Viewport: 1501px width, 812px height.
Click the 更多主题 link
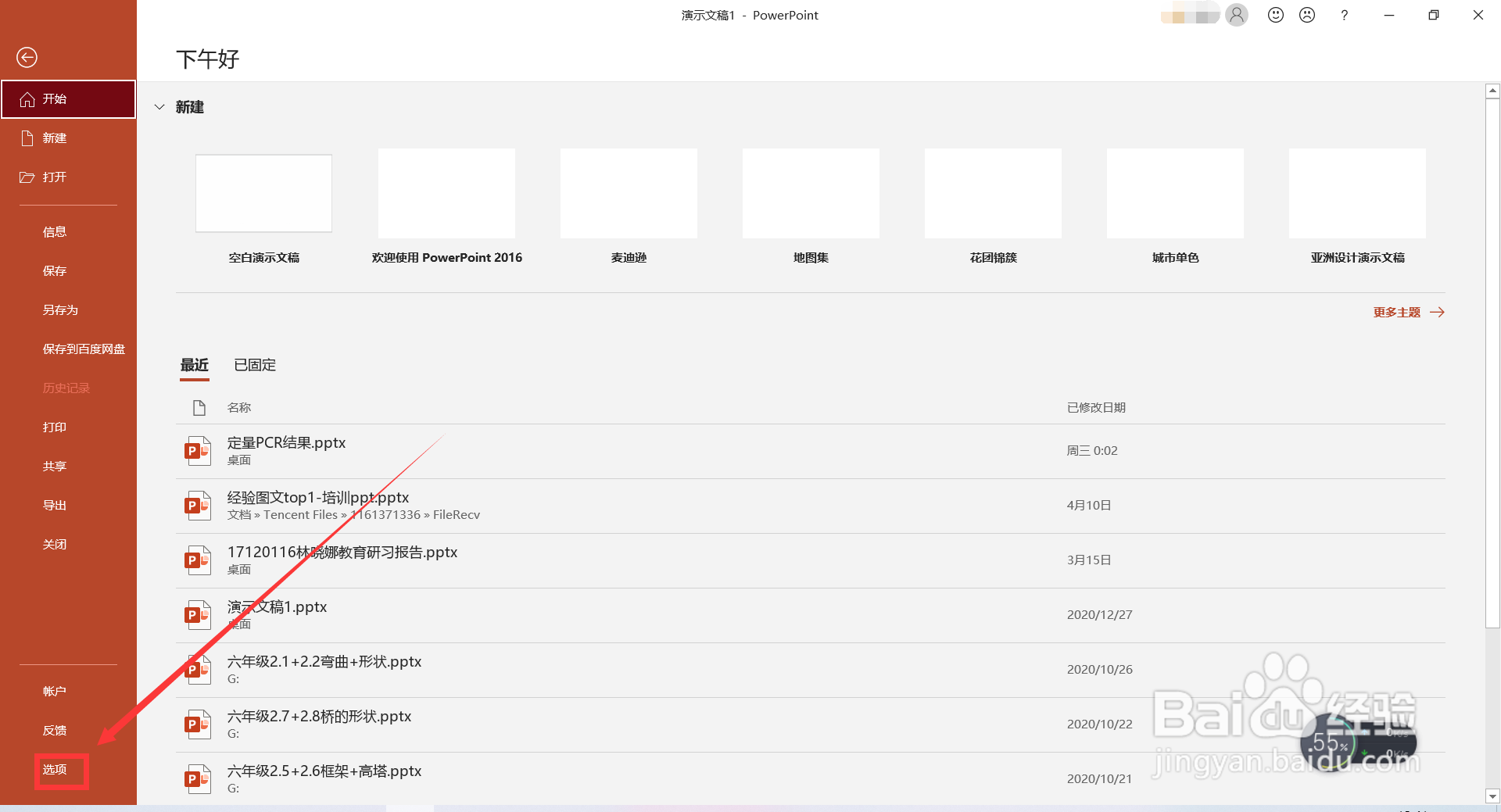[1409, 313]
